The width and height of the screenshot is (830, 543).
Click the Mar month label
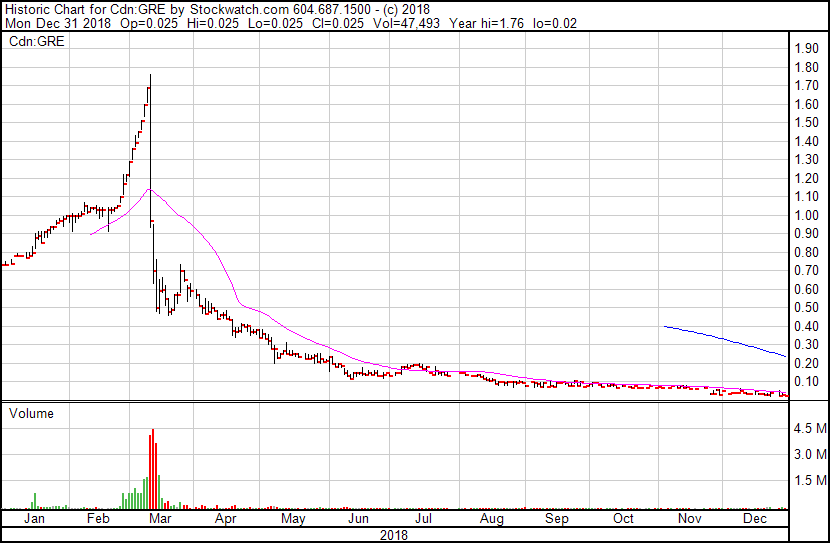click(x=160, y=518)
